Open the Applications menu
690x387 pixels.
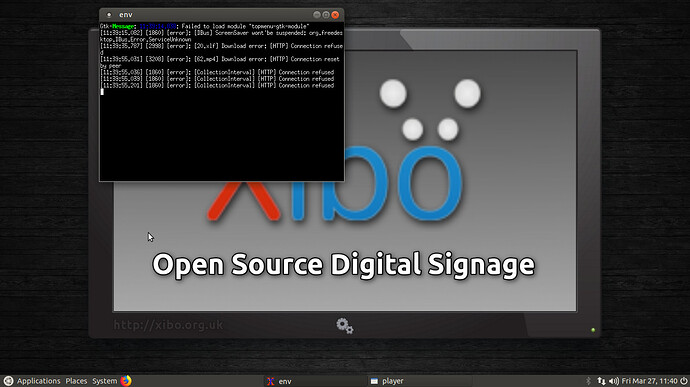[38, 381]
